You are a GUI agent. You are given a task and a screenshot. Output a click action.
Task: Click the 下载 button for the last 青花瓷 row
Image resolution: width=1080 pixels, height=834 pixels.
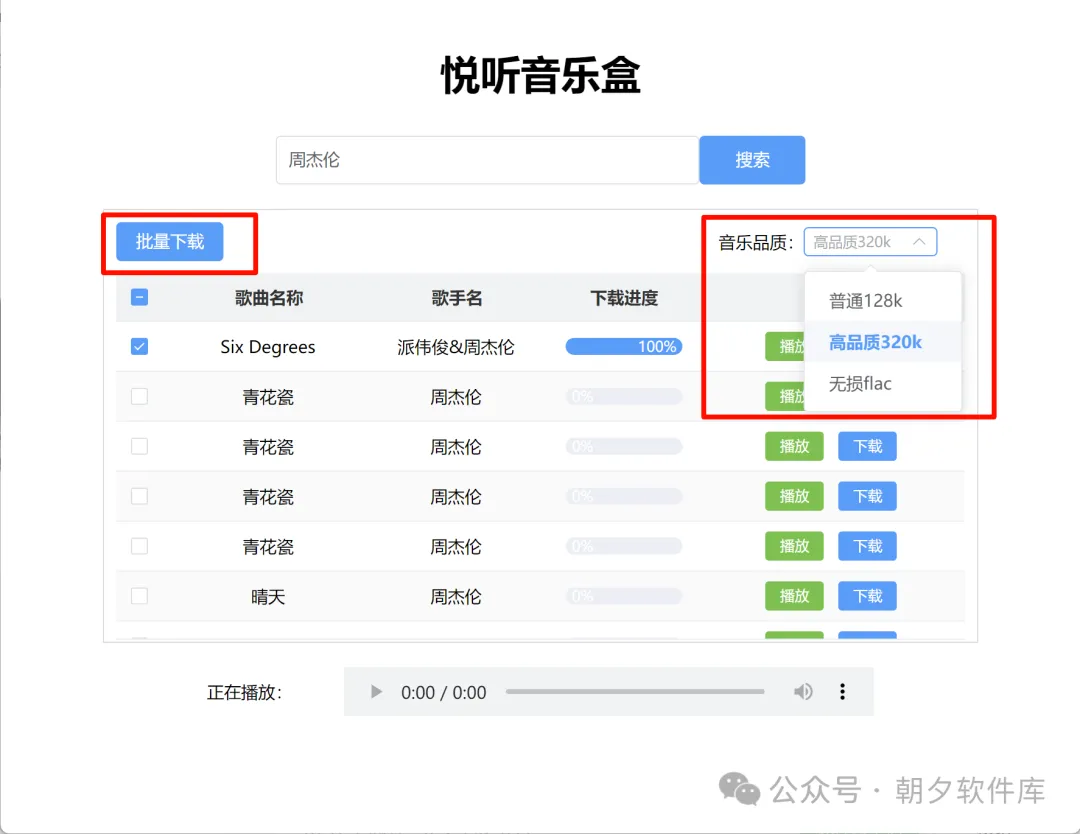(x=867, y=546)
